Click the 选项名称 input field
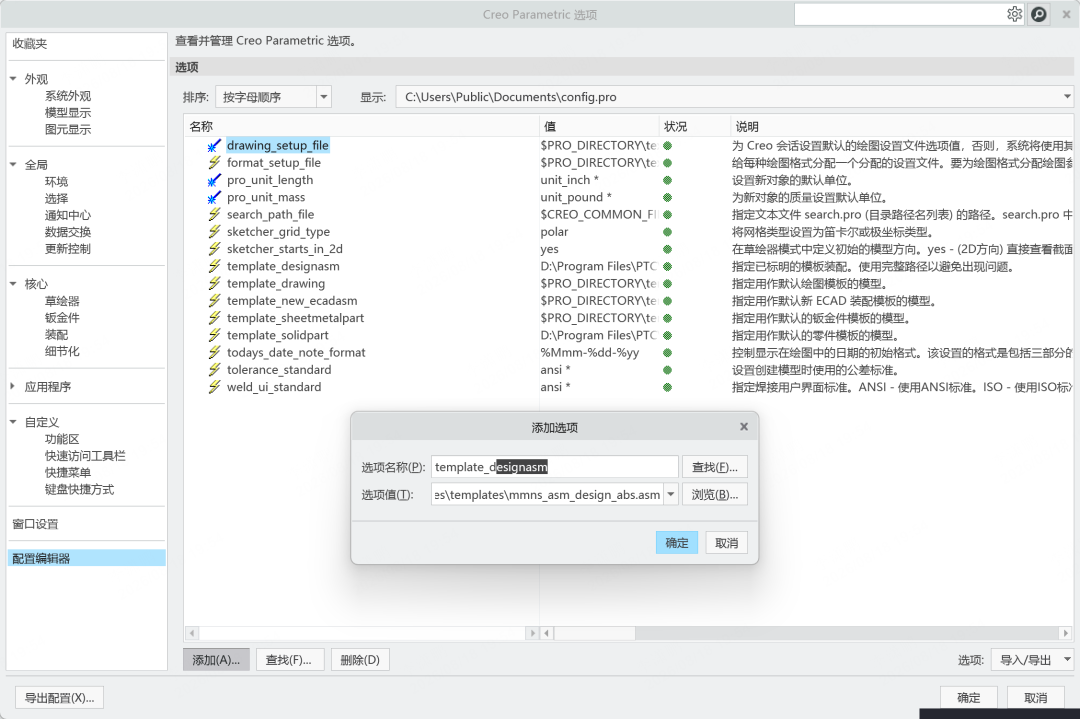The width and height of the screenshot is (1080, 719). 554,467
